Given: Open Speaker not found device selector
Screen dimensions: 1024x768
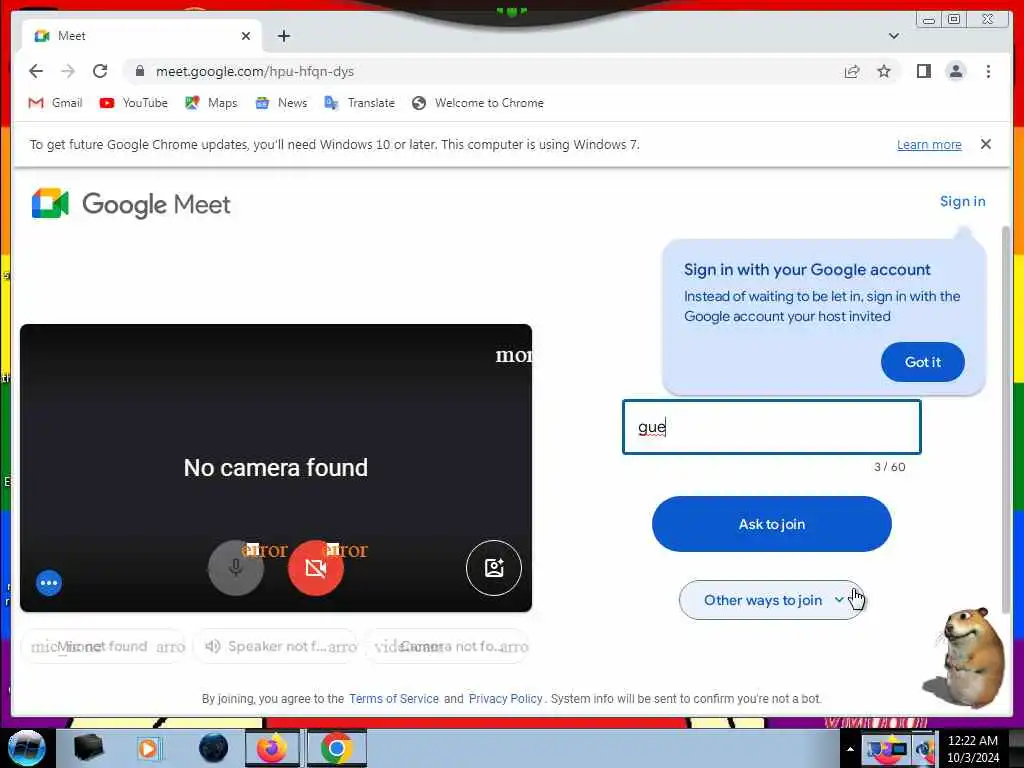Looking at the screenshot, I should [x=276, y=647].
